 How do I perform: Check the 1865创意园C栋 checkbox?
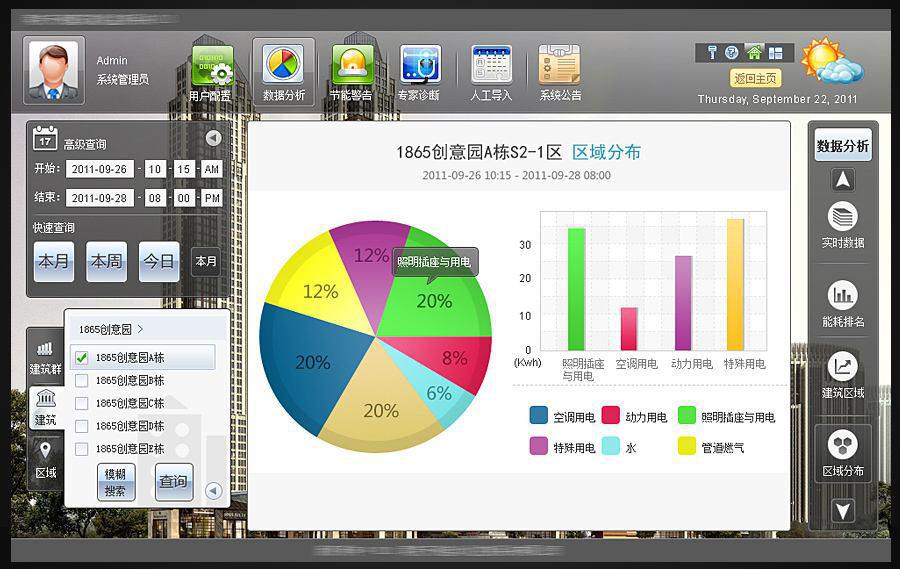pos(82,403)
